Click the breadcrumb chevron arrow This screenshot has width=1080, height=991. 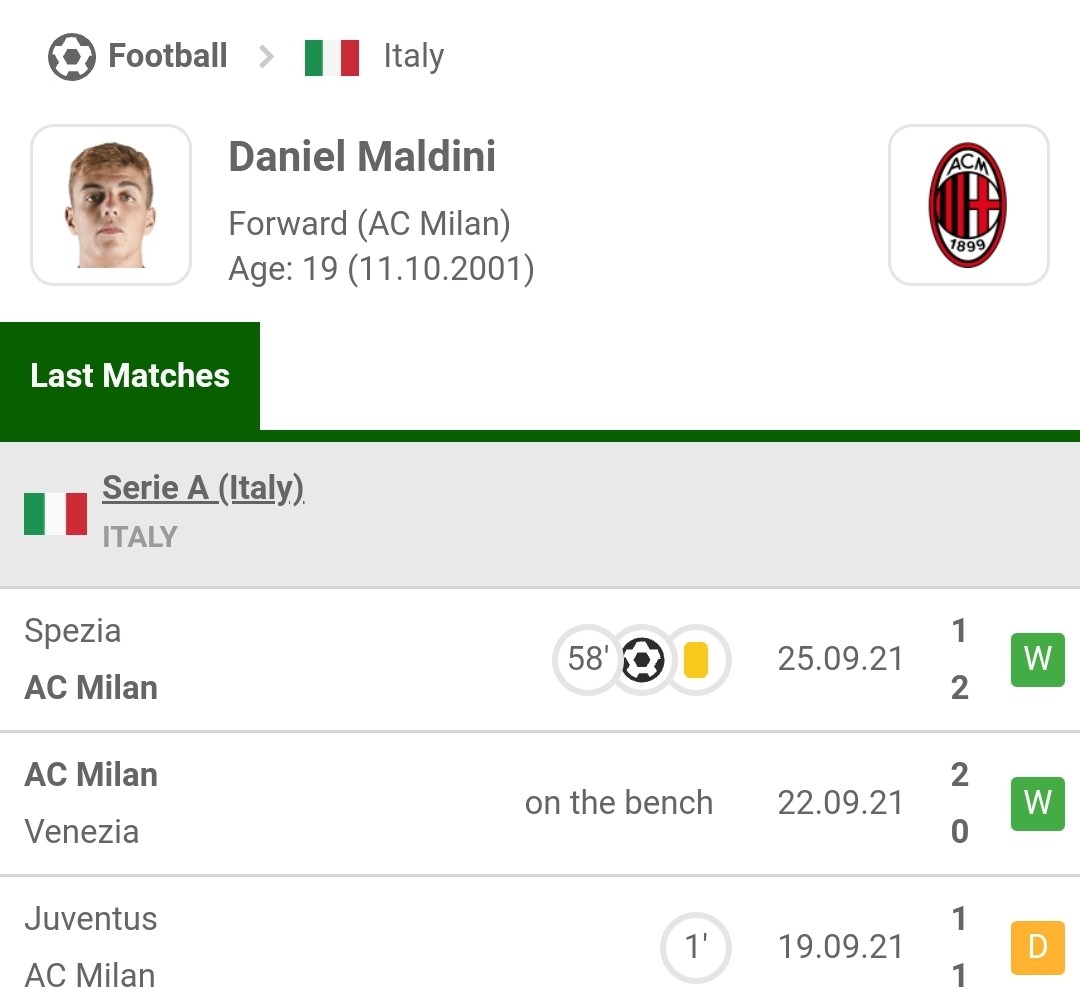(267, 56)
